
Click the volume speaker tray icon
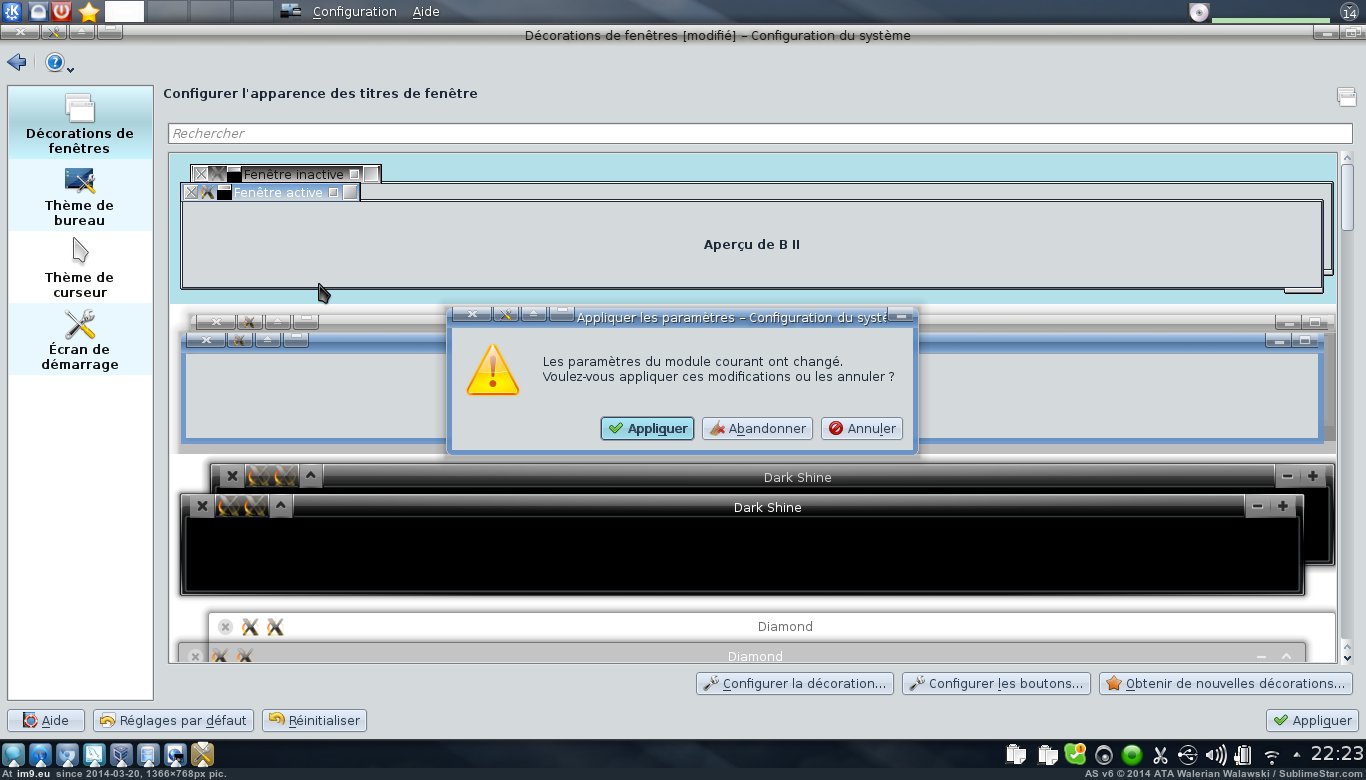pos(1216,755)
